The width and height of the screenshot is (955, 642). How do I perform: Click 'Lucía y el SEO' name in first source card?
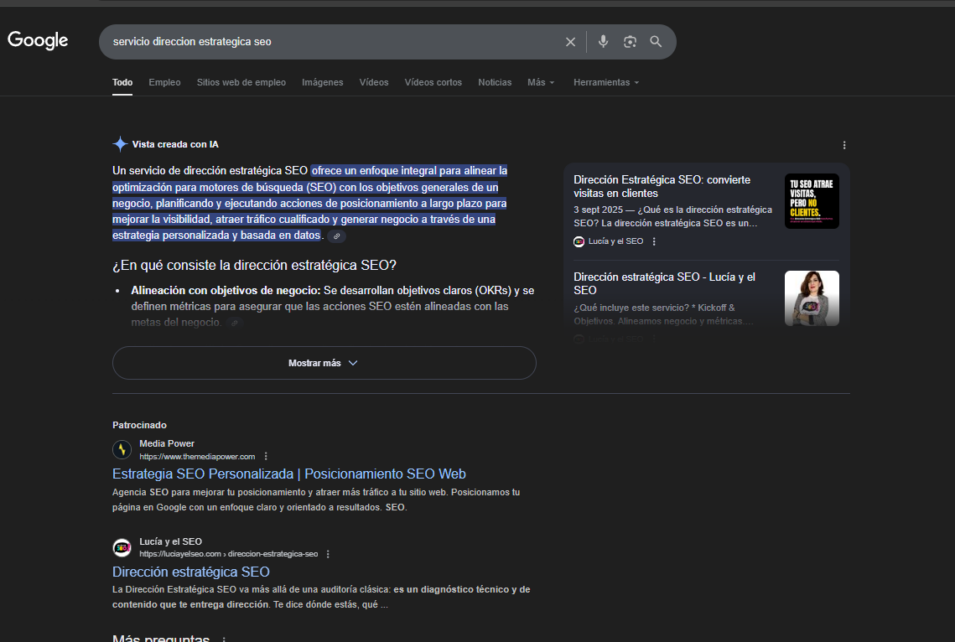pyautogui.click(x=616, y=242)
